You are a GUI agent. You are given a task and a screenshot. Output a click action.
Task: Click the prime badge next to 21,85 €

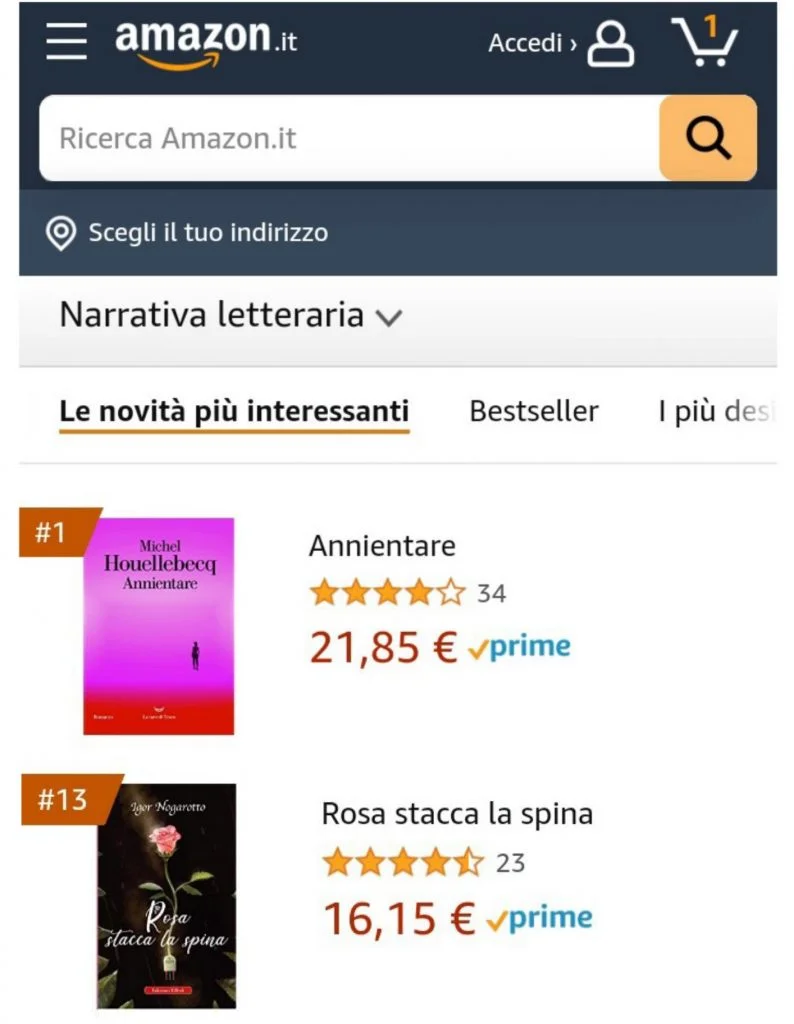pos(520,647)
